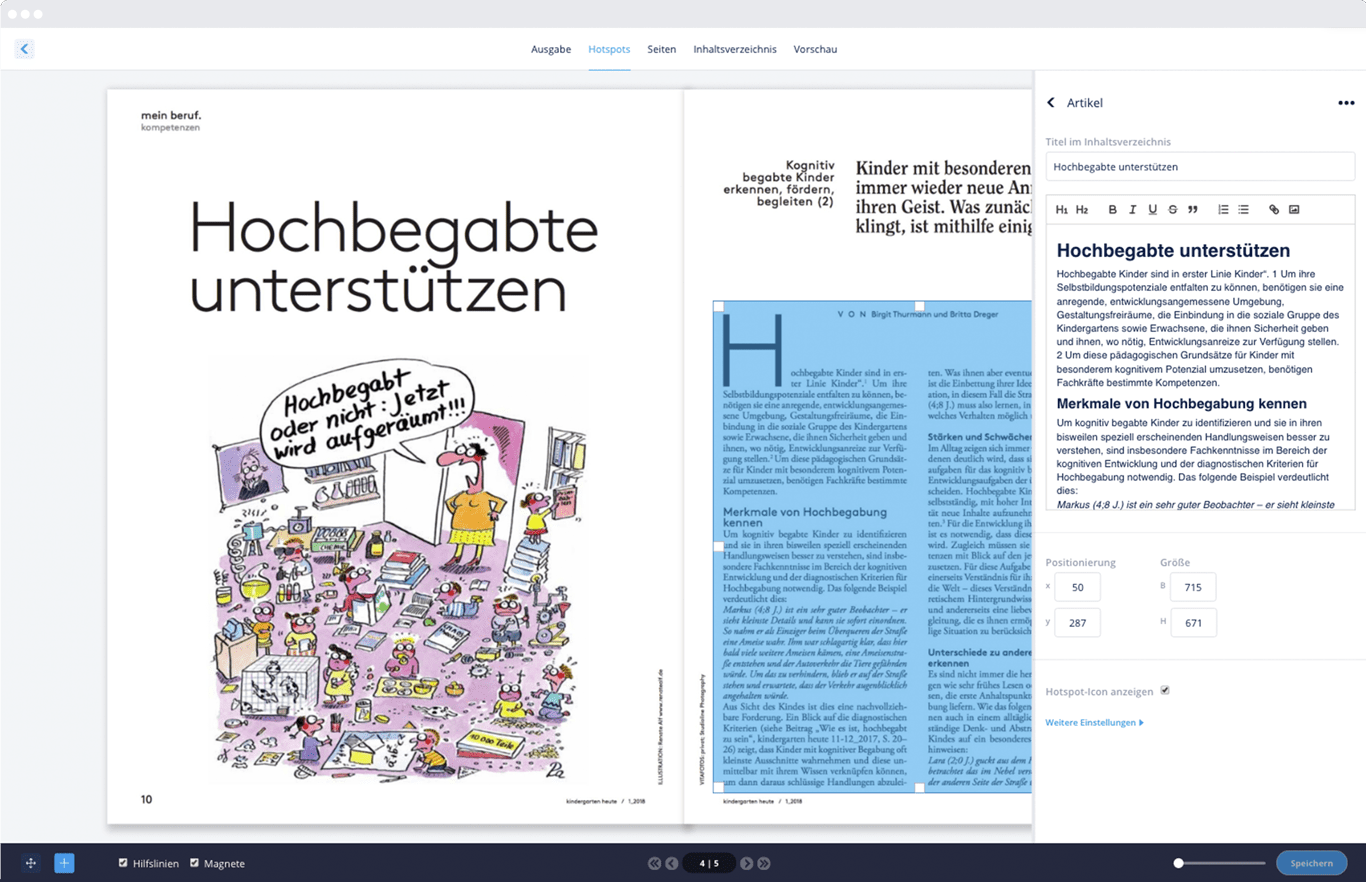Switch to the Vorschau tab

click(815, 49)
